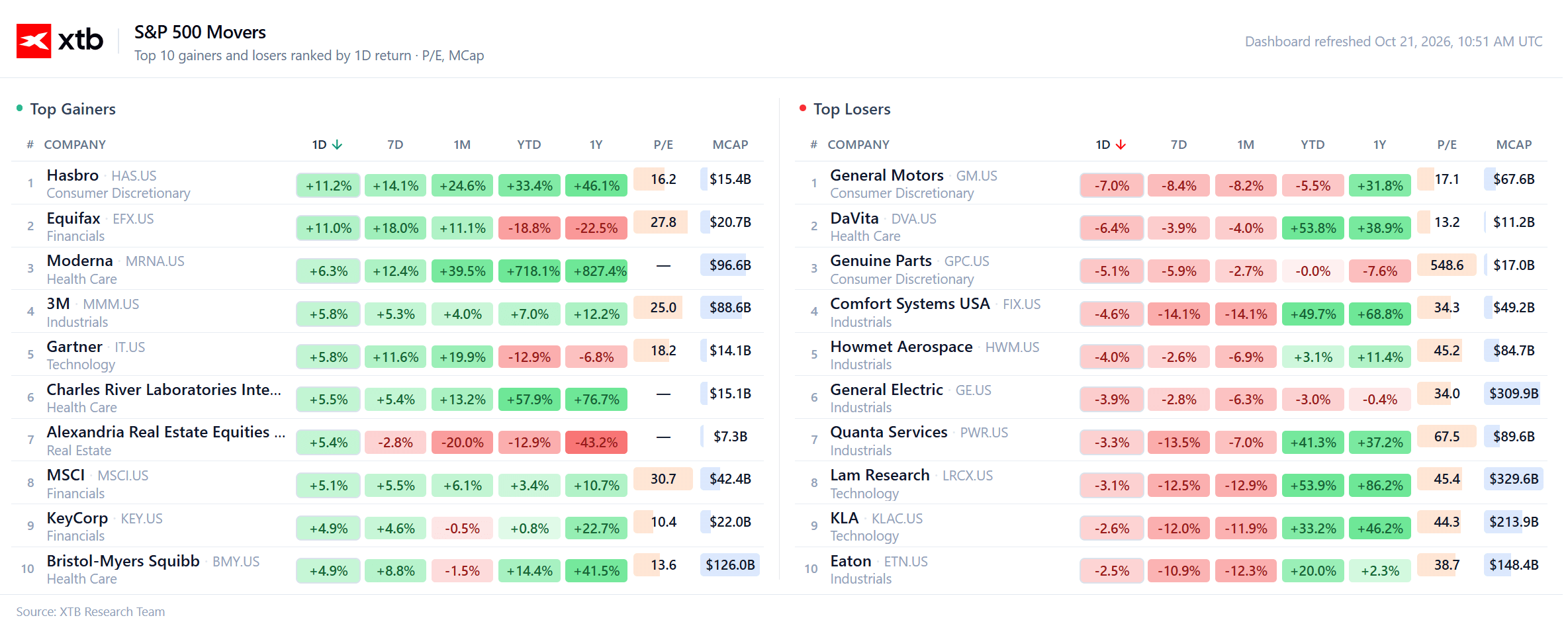This screenshot has width=1568, height=620.
Task: Click Equifax's -22.5% 1Y cell
Action: coord(596,228)
